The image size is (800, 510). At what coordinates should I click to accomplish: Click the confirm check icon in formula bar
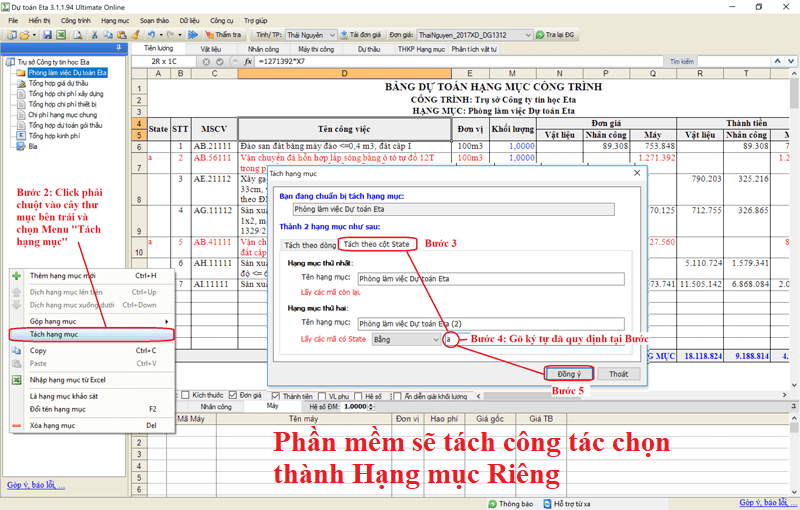(219, 61)
